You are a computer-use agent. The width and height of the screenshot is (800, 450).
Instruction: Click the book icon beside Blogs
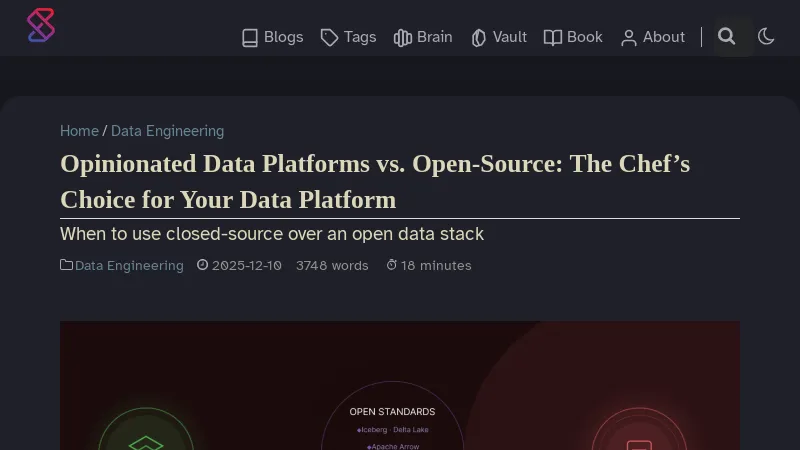tap(250, 38)
